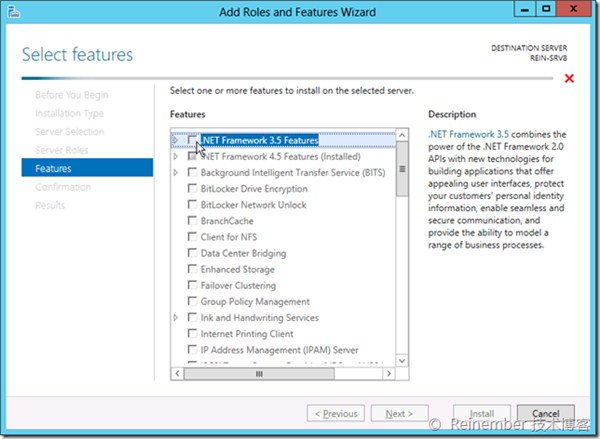Check BitLocker Drive Encryption
This screenshot has width=600, height=439.
(192, 188)
